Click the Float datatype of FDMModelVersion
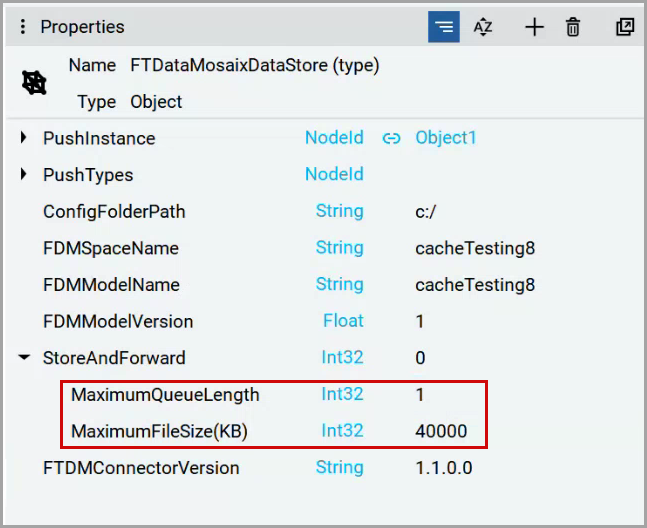This screenshot has width=647, height=528. click(343, 321)
